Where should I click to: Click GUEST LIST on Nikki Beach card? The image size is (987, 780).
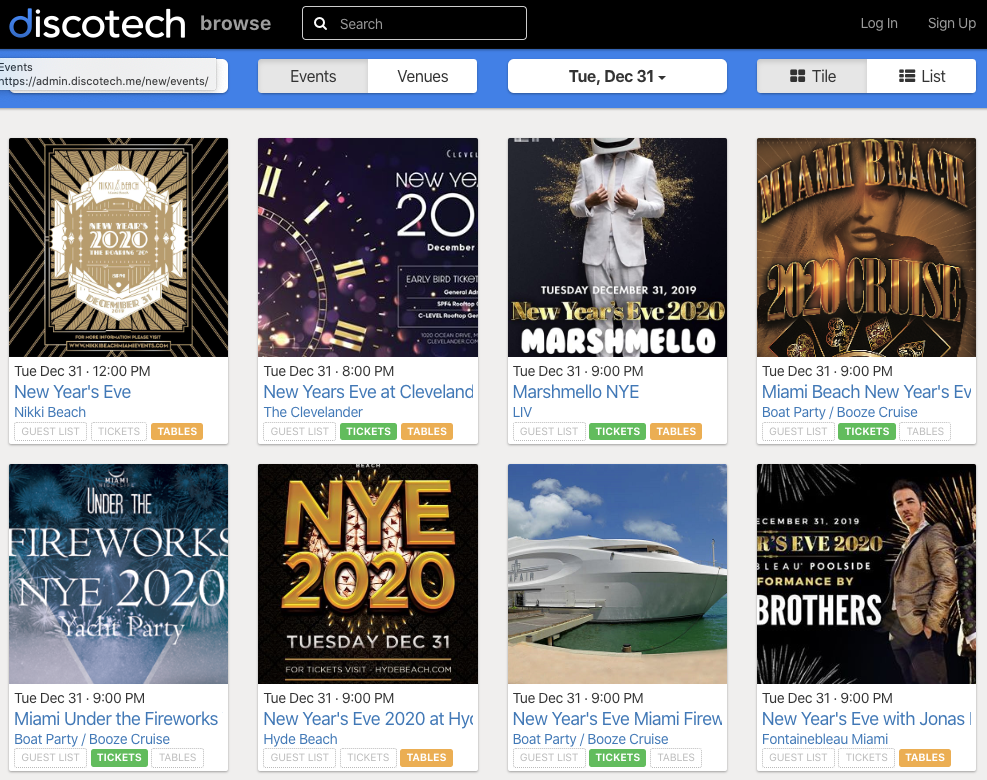[50, 431]
